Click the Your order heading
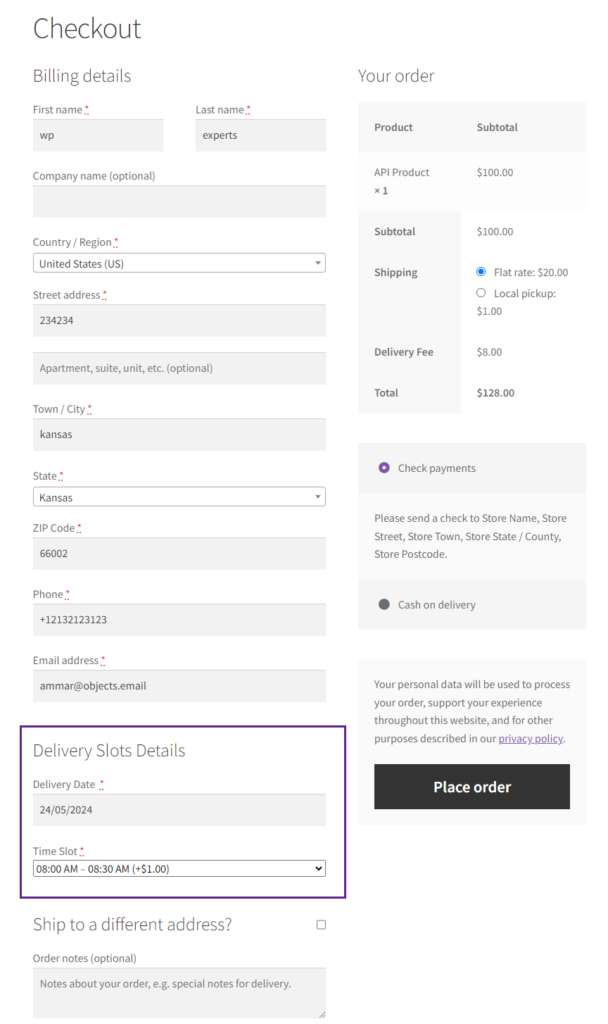The height and width of the screenshot is (1024, 608). pyautogui.click(x=396, y=76)
